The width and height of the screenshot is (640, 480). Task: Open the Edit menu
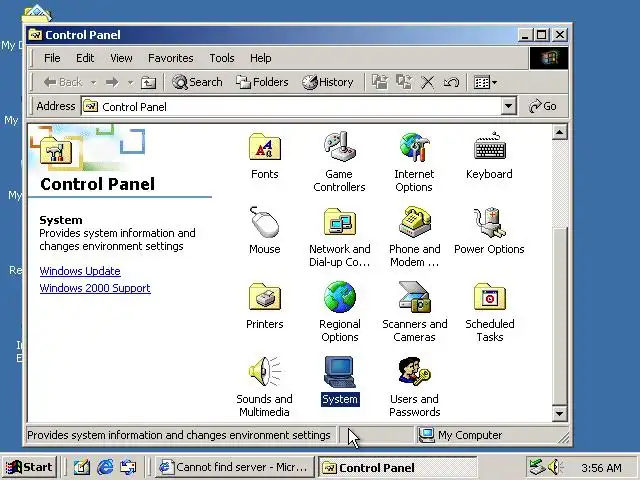coord(85,58)
